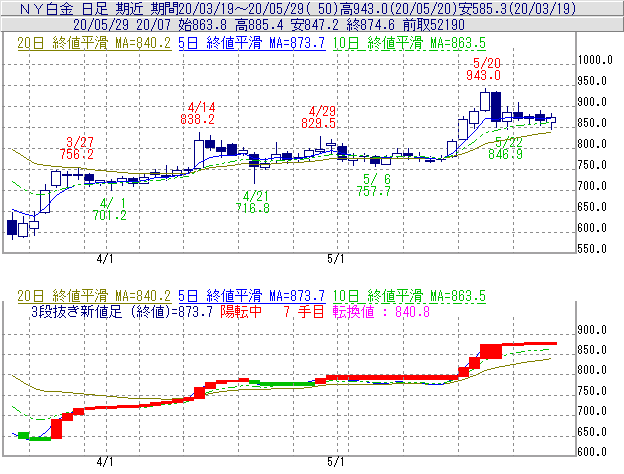Viewport: 624px width, 474px height.
Task: Click the 前取52190 volume value
Action: pos(434,25)
